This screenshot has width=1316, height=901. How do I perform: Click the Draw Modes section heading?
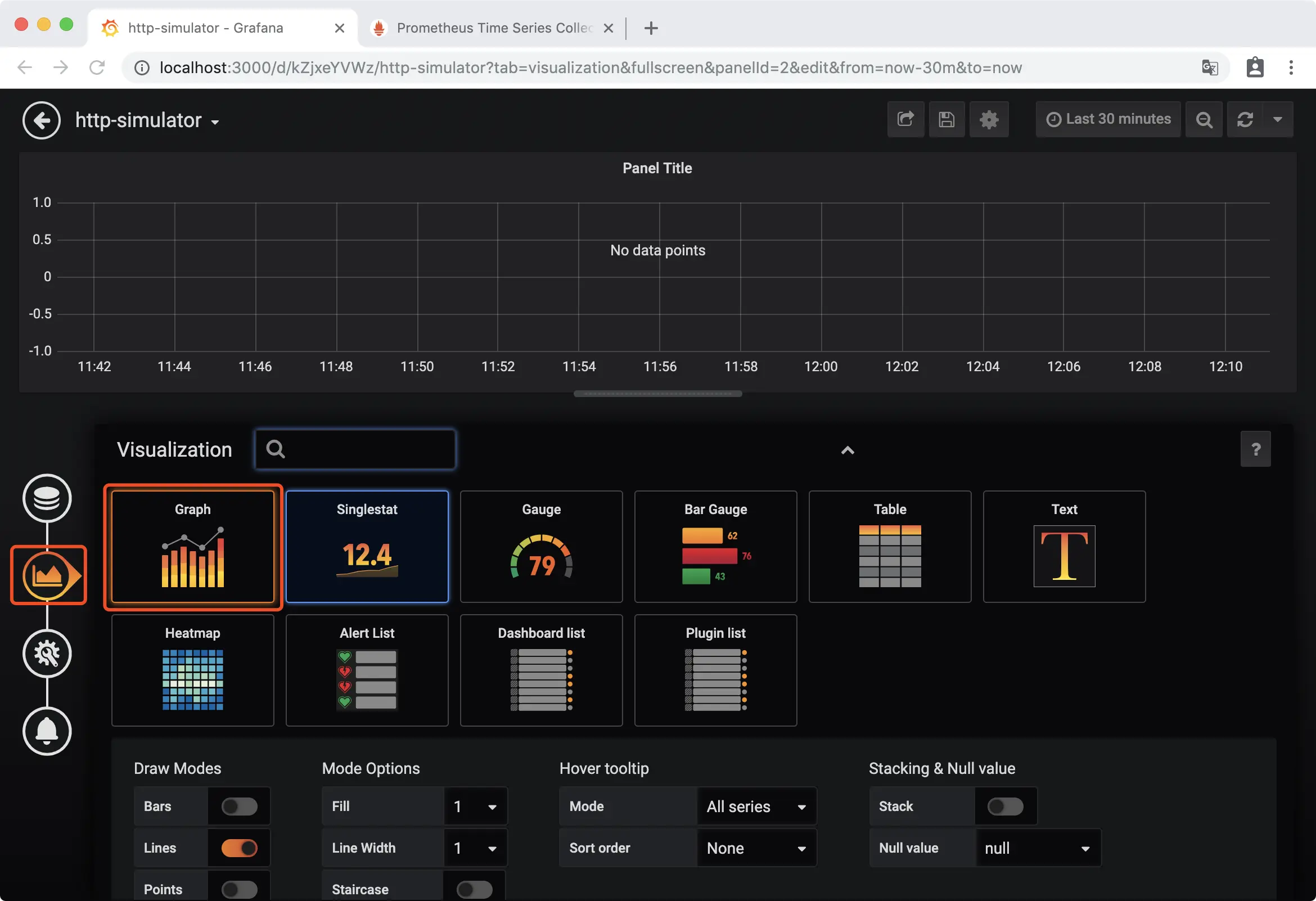[x=177, y=768]
